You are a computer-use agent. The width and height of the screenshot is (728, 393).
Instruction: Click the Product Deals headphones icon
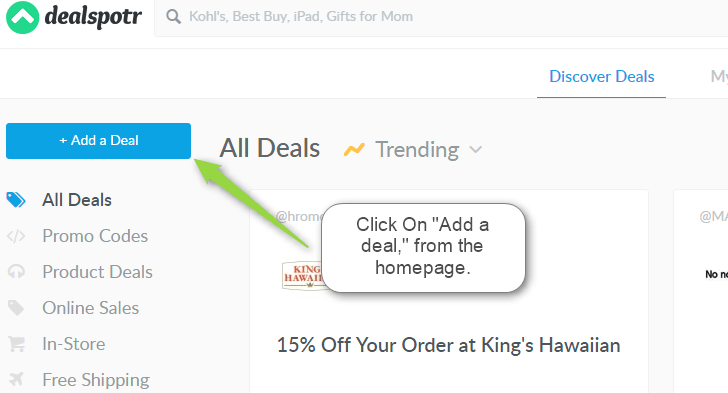(16, 272)
